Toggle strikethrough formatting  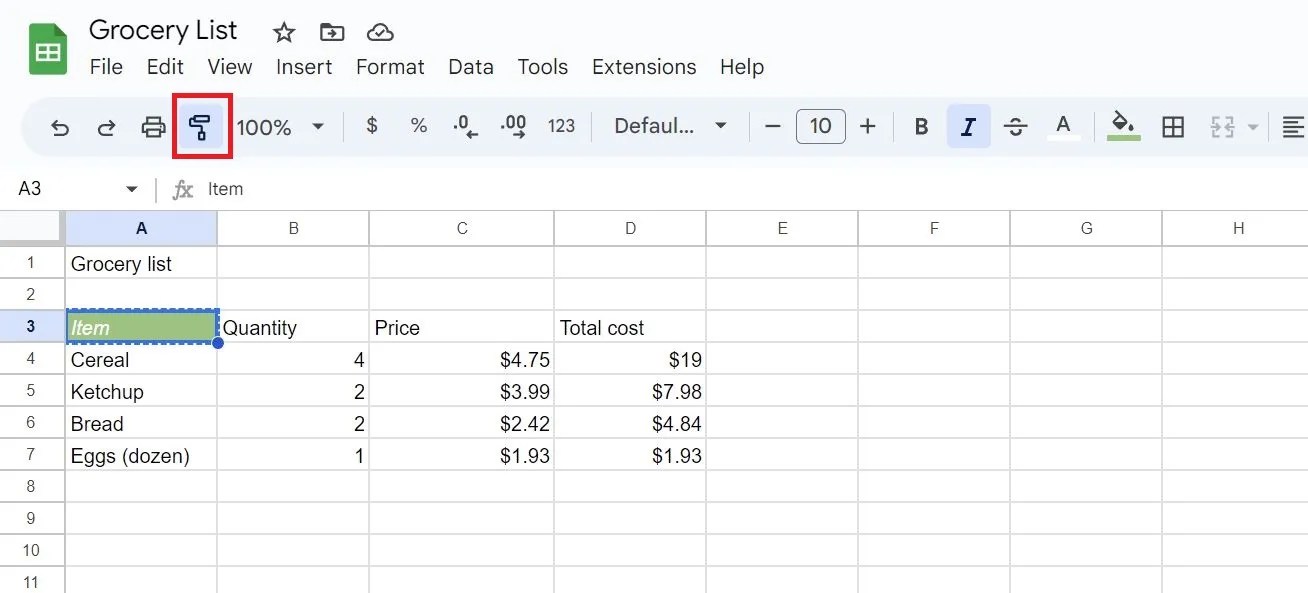click(1015, 127)
